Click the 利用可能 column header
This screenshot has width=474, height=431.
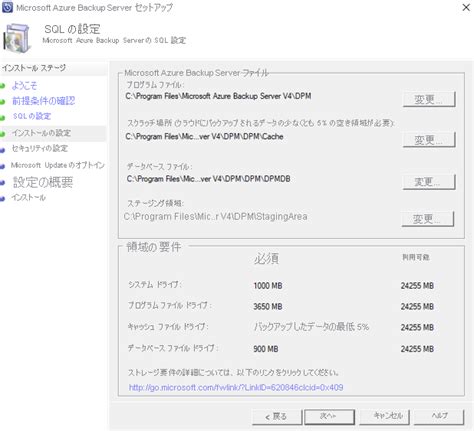(416, 257)
